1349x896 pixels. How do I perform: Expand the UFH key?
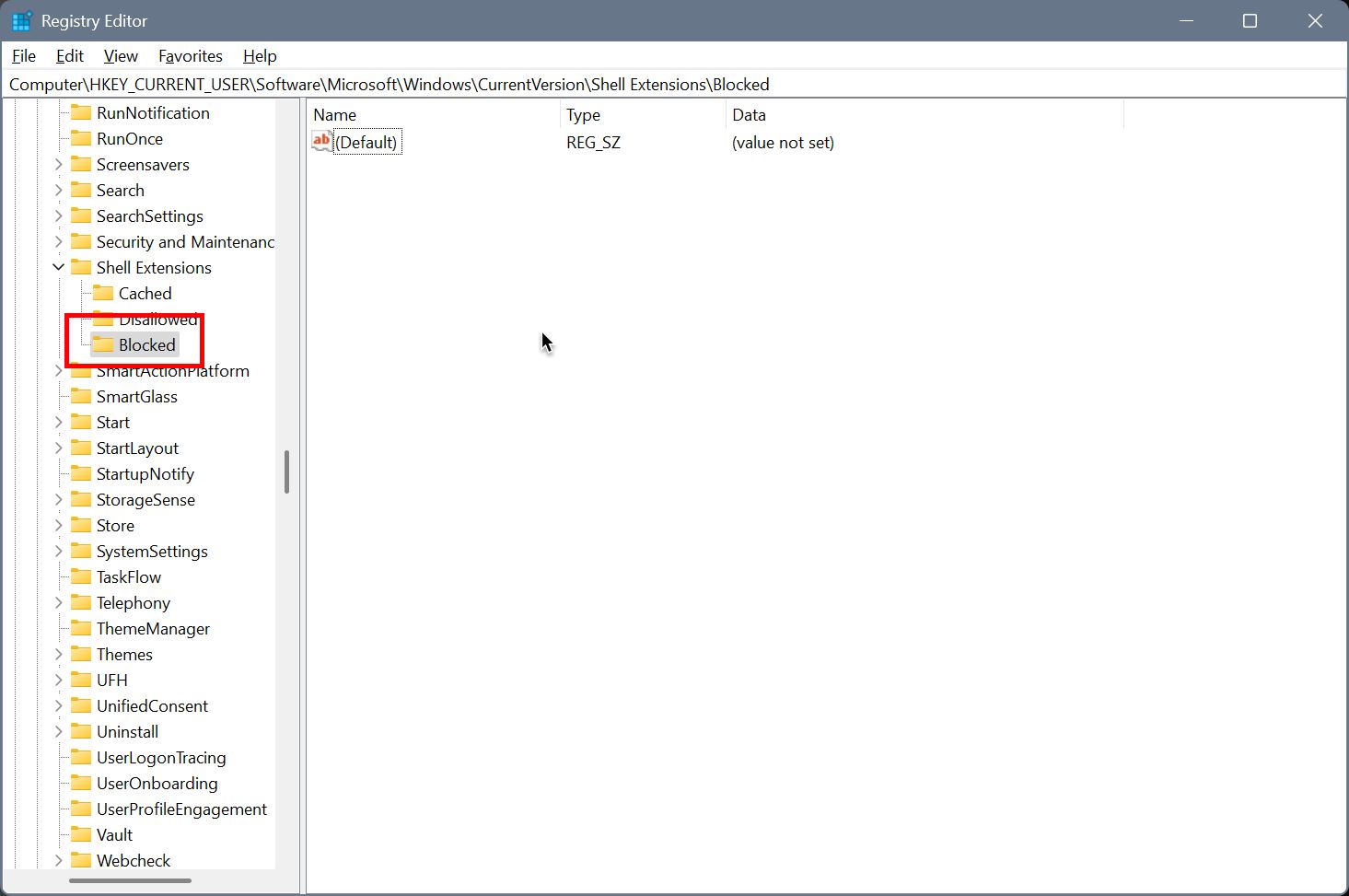point(59,681)
